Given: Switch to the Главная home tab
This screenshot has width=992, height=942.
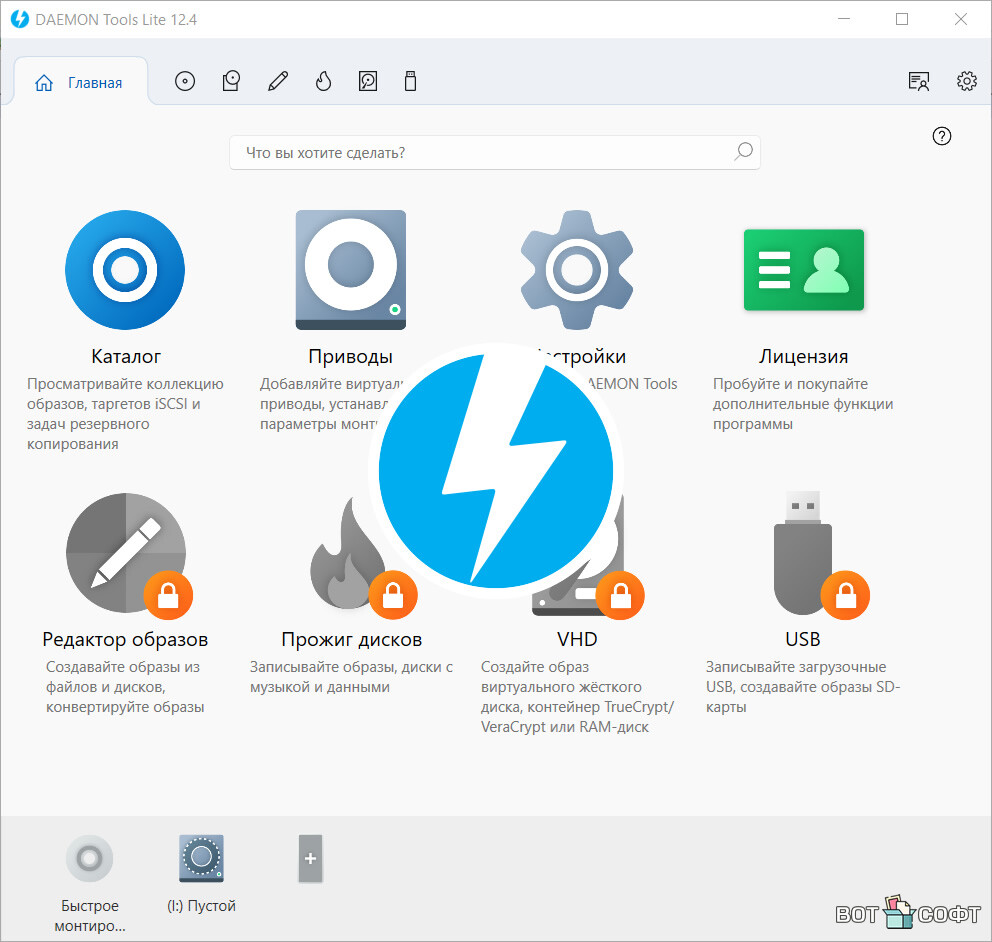Looking at the screenshot, I should (x=80, y=83).
